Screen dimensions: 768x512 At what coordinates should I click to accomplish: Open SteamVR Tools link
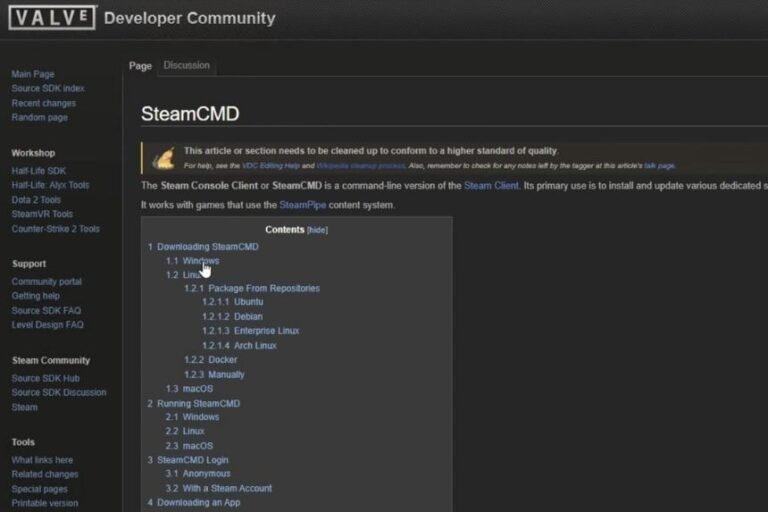42,214
